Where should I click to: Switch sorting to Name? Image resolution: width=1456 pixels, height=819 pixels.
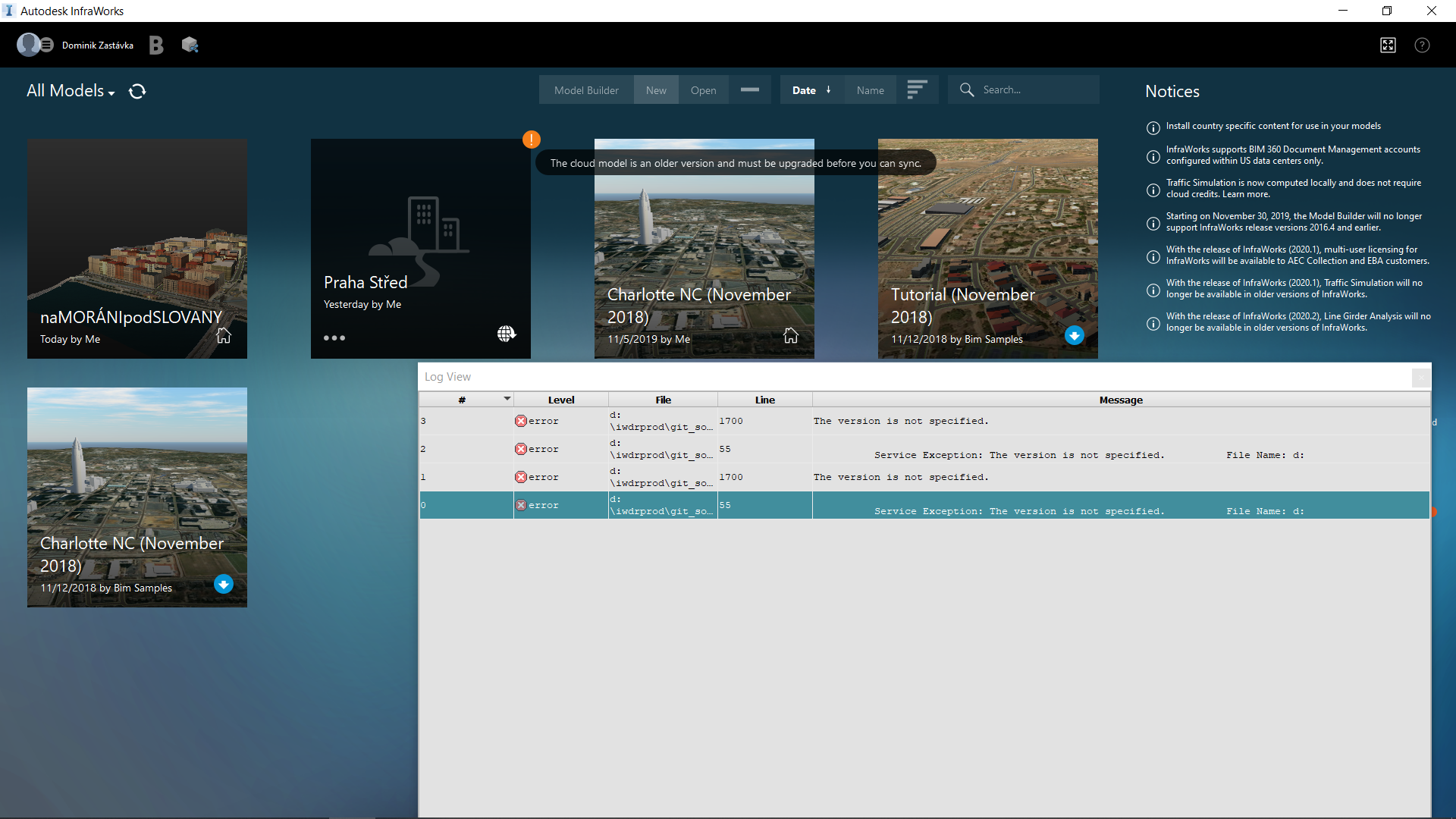(870, 89)
